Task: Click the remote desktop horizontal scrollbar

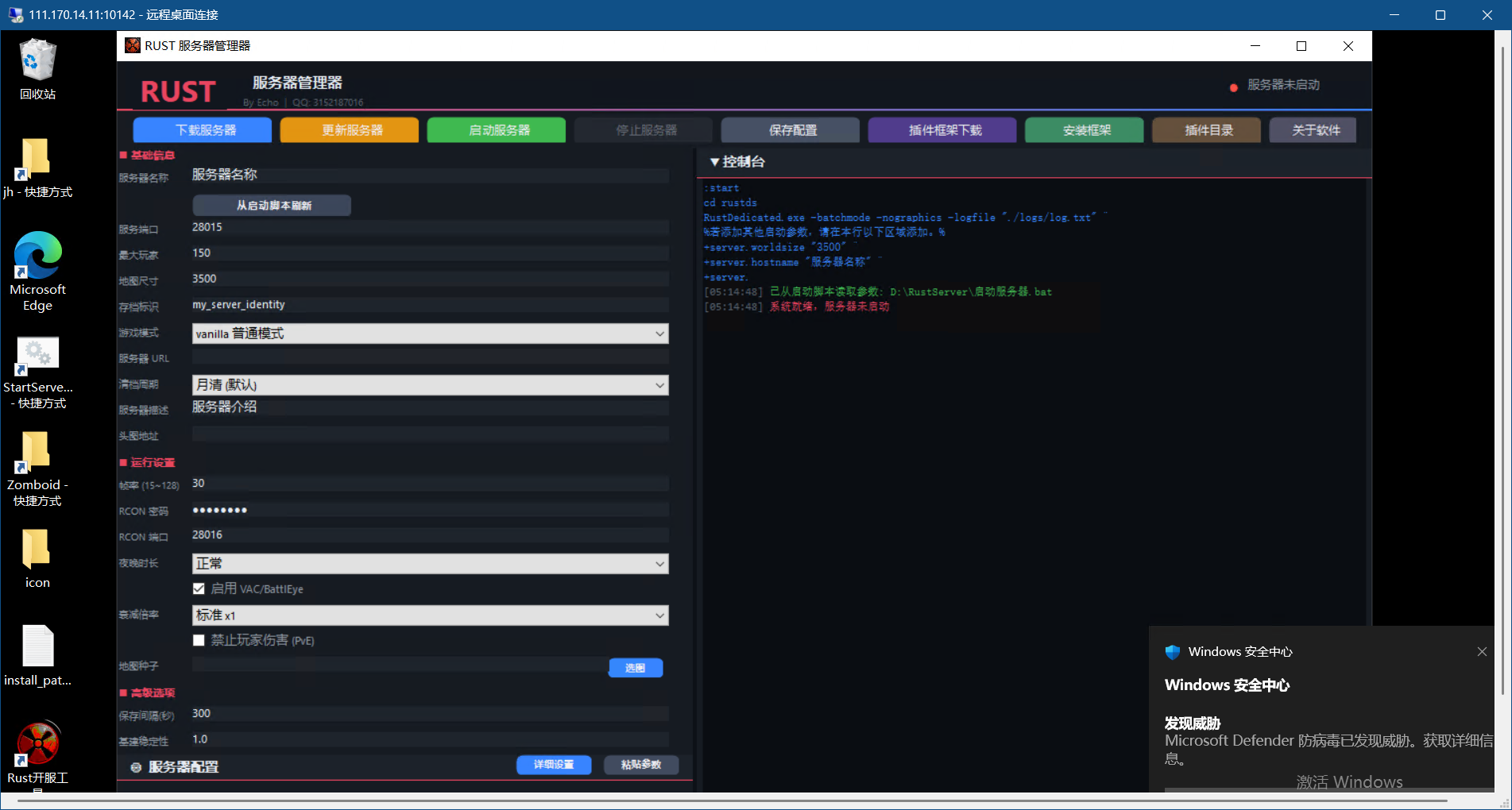Action: [731, 800]
